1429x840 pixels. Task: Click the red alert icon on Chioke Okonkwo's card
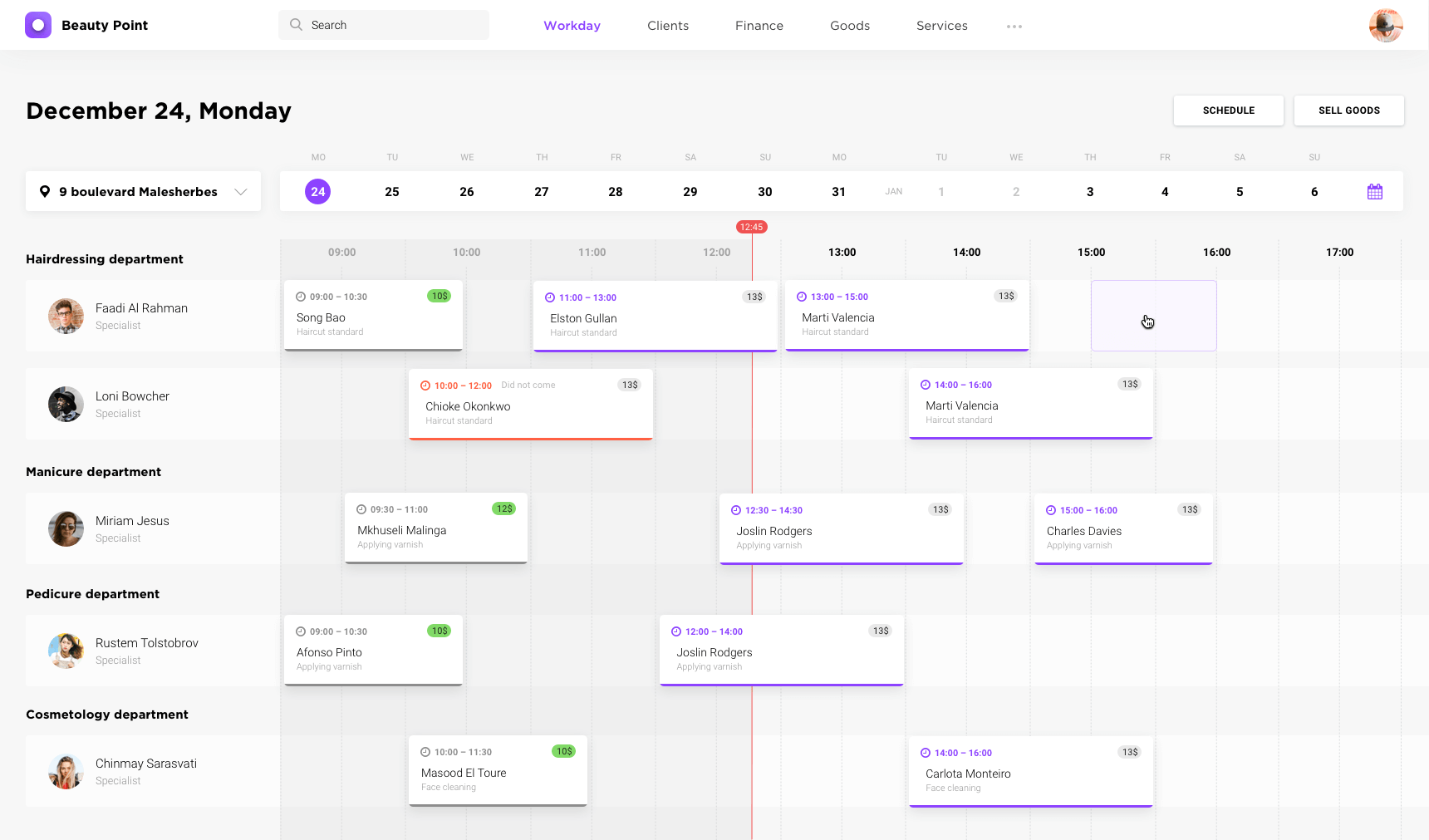coord(424,385)
